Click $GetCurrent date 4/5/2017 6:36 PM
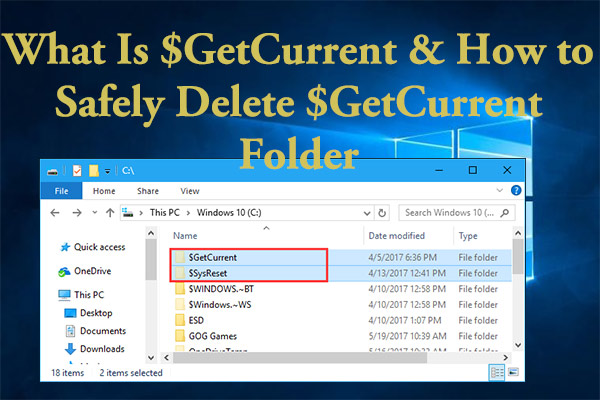Screen dimensions: 600x400 tap(402, 258)
